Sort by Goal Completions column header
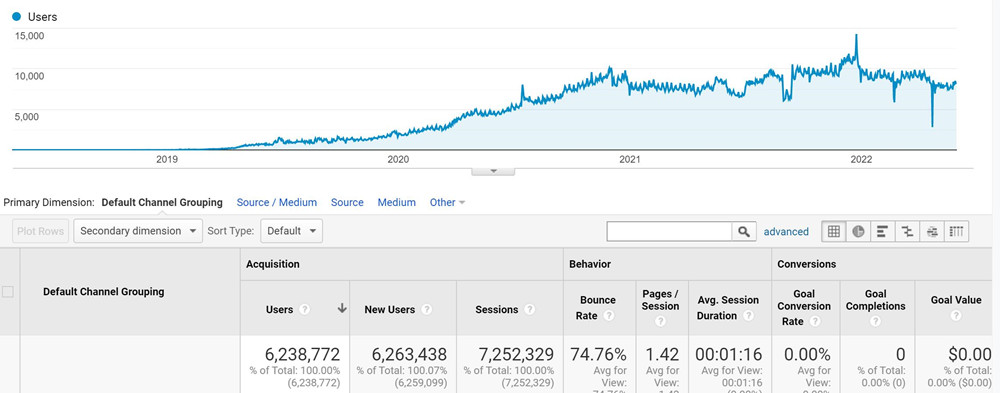This screenshot has width=1000, height=393. tap(876, 300)
